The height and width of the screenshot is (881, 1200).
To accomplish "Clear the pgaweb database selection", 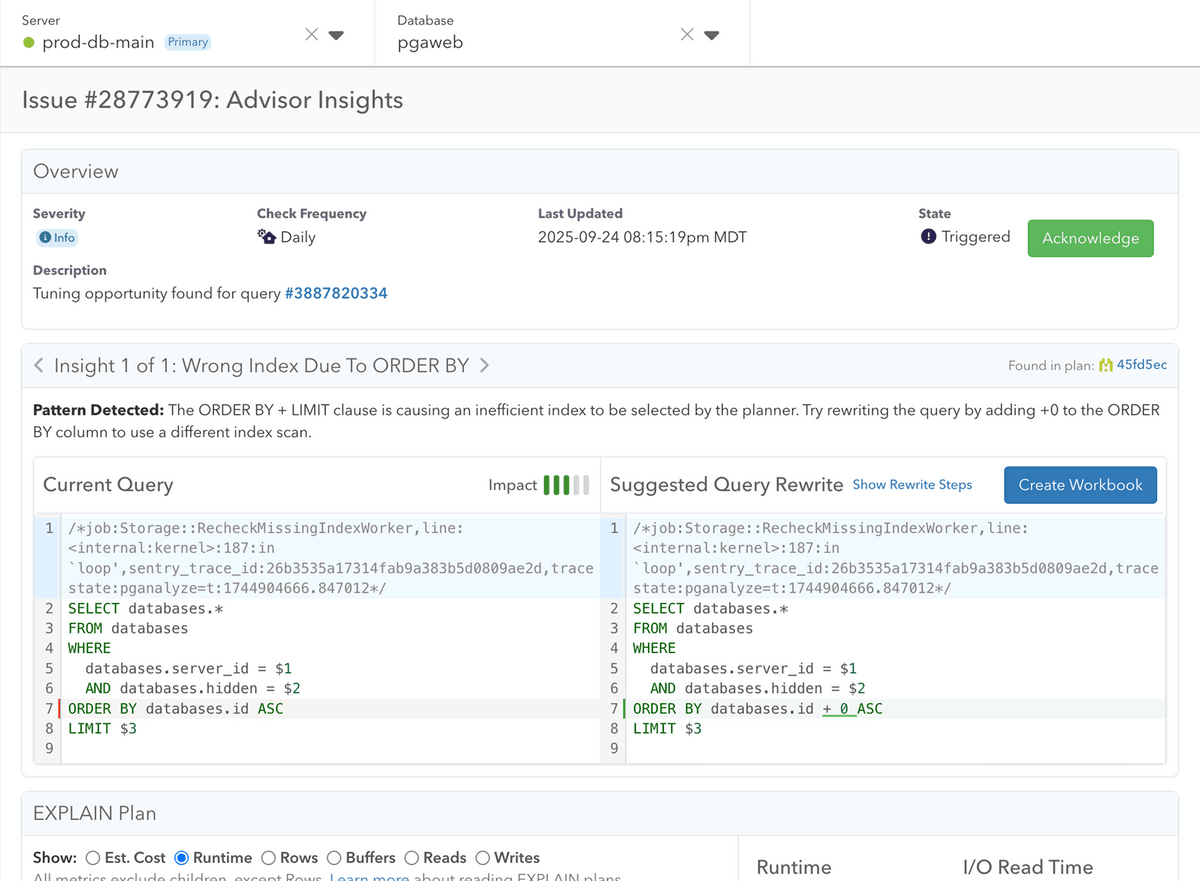I will 687,35.
